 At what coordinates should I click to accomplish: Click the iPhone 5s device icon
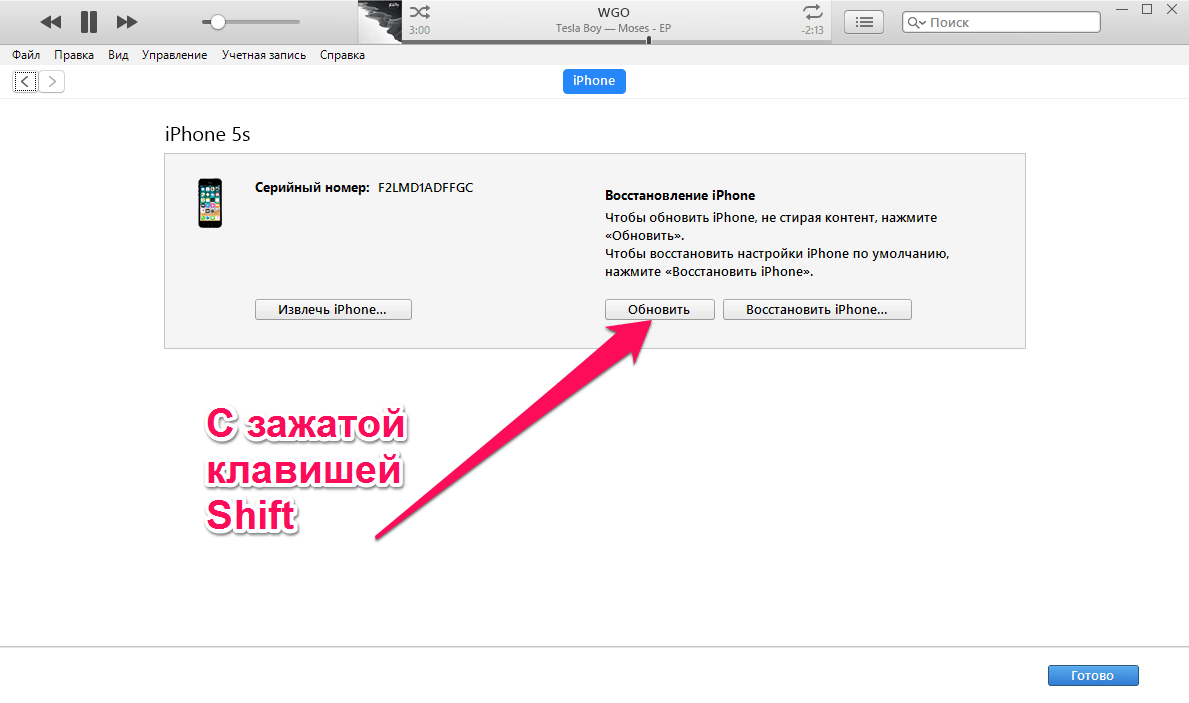point(210,203)
